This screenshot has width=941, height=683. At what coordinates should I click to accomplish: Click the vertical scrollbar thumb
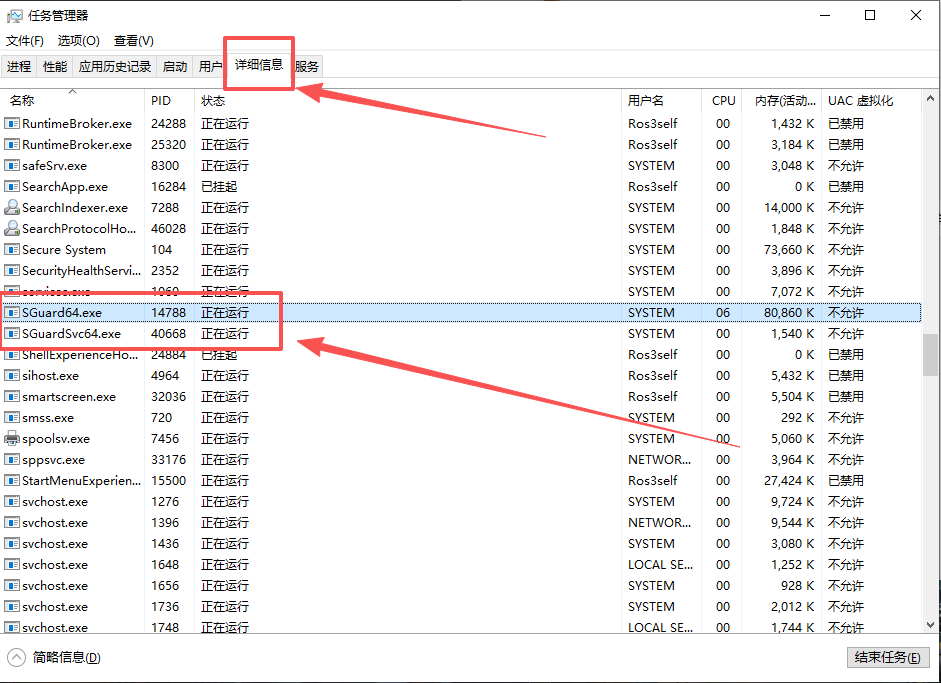tap(930, 353)
